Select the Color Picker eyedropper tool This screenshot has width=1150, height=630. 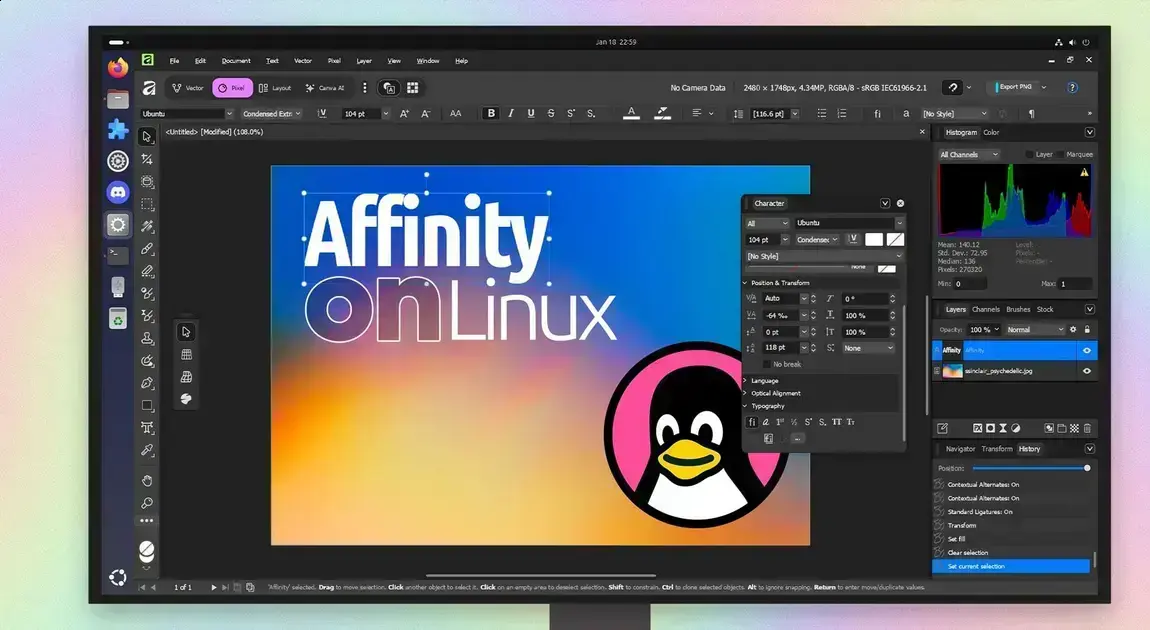147,450
